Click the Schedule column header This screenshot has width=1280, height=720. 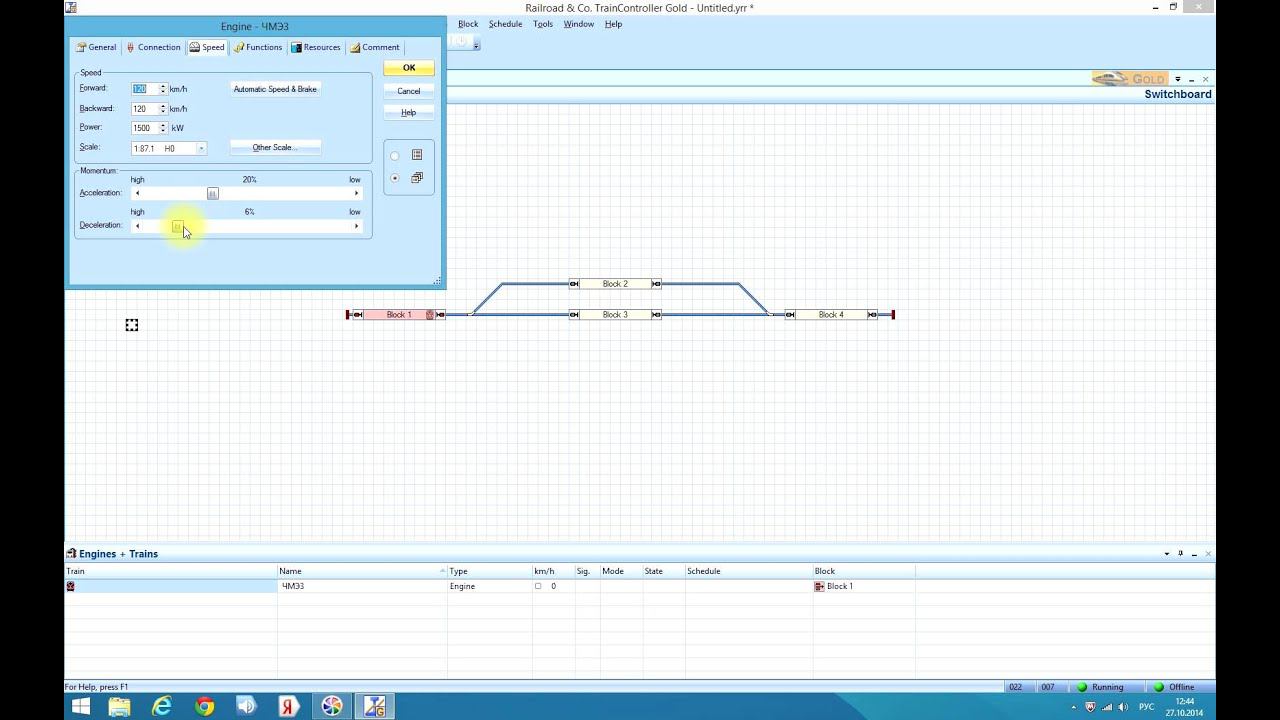click(x=748, y=571)
